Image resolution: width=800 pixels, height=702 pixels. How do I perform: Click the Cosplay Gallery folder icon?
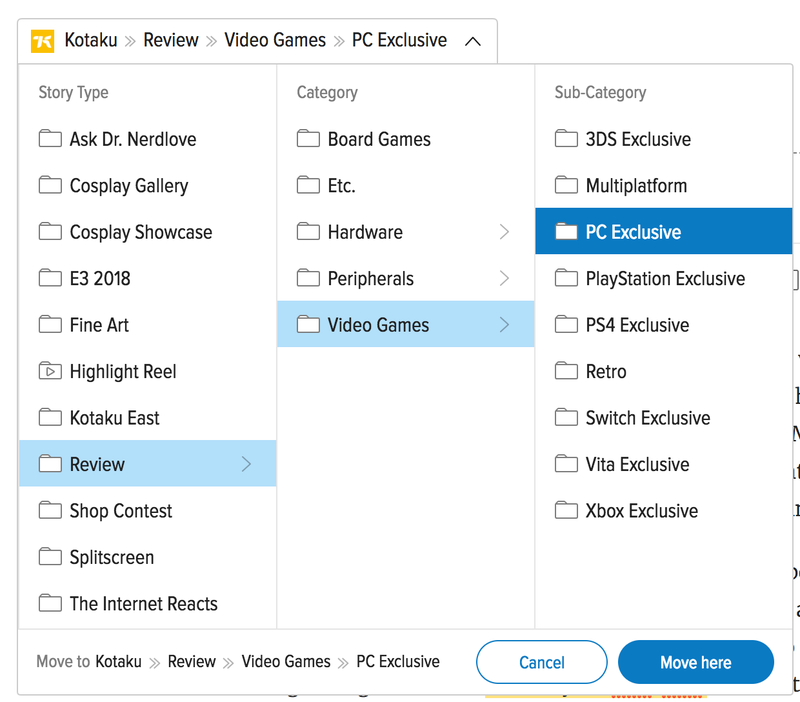tap(50, 185)
